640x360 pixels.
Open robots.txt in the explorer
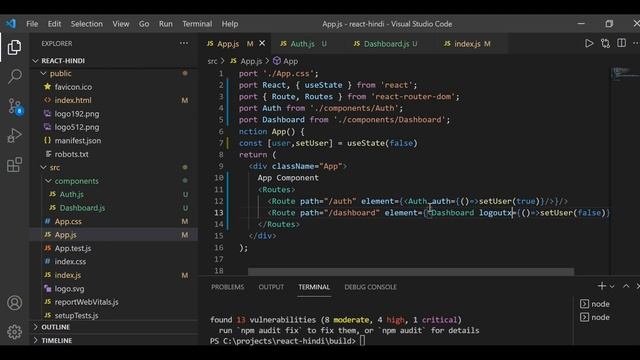pyautogui.click(x=71, y=154)
